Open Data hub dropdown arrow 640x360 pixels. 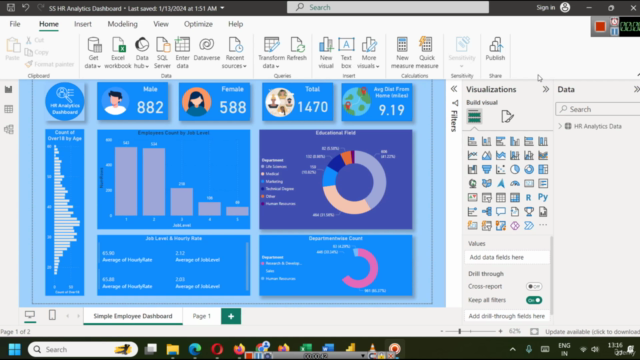[x=147, y=67]
